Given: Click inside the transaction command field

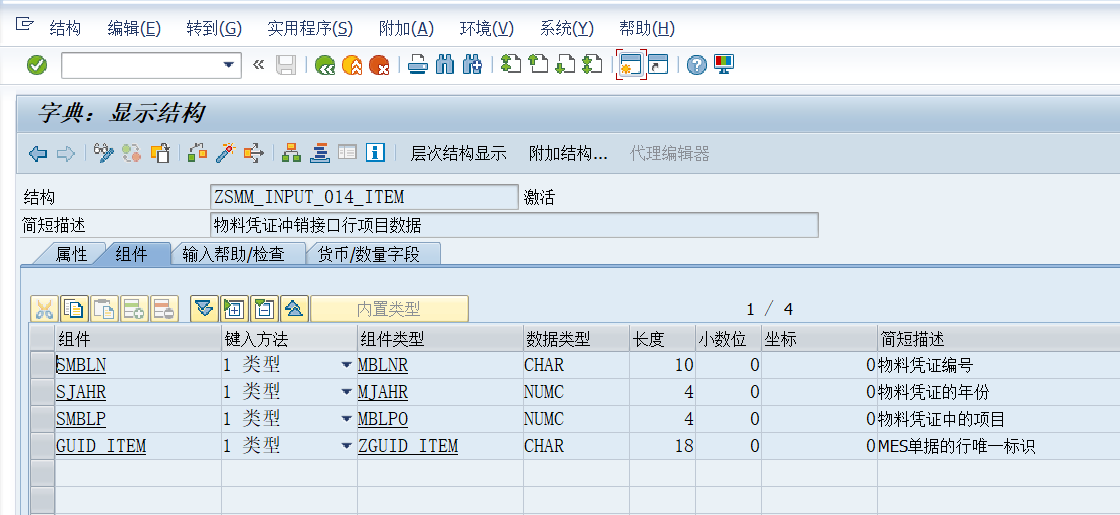Looking at the screenshot, I should coord(141,65).
